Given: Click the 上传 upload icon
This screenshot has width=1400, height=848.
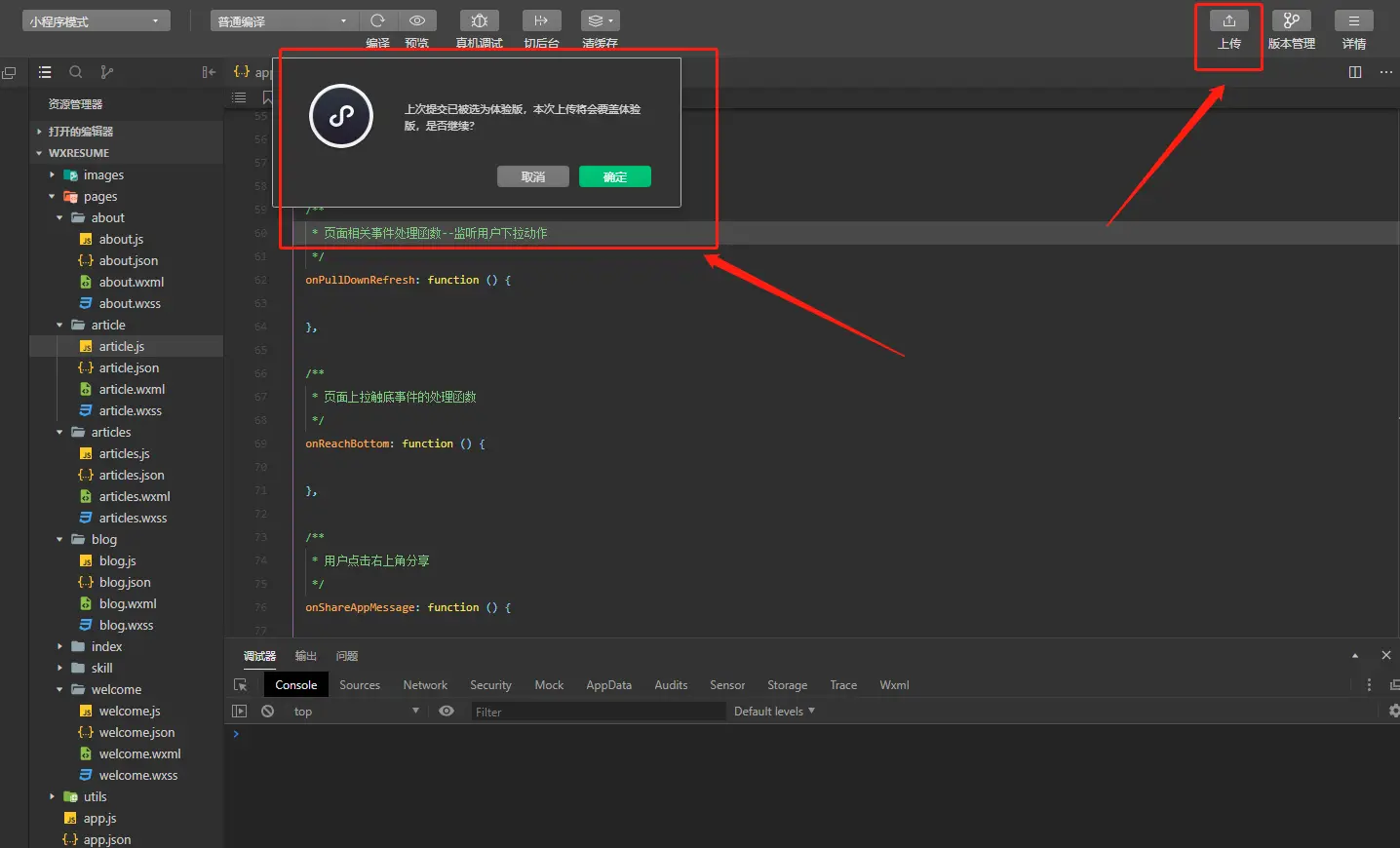Looking at the screenshot, I should coord(1229,20).
